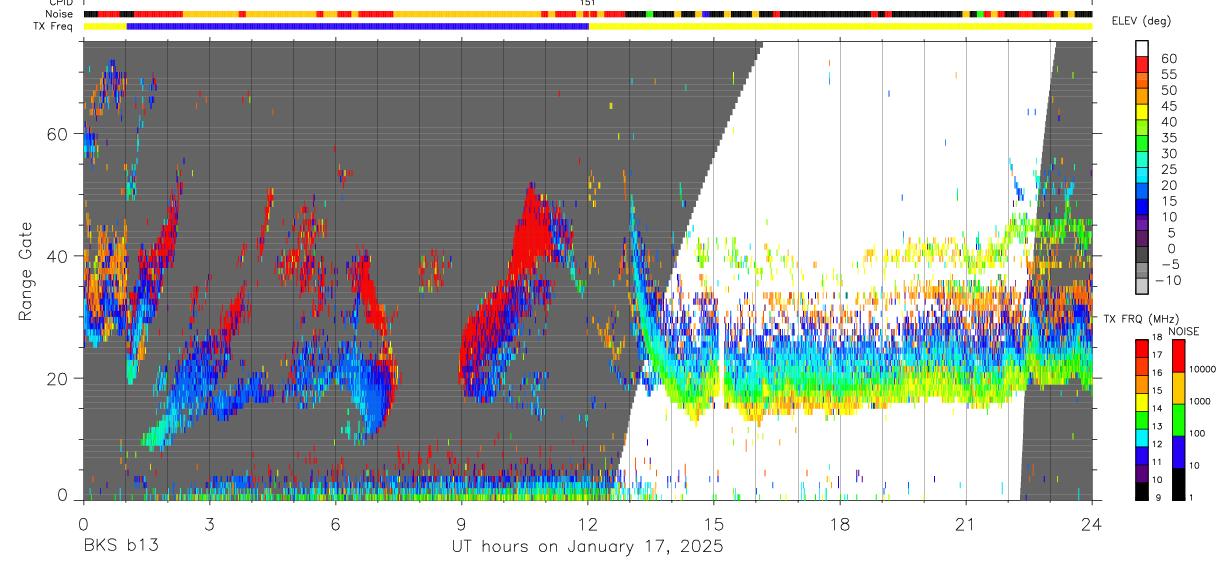Click the 17 label on TX FRQ scale
Screen dimensions: 1228x567
pos(1157,356)
